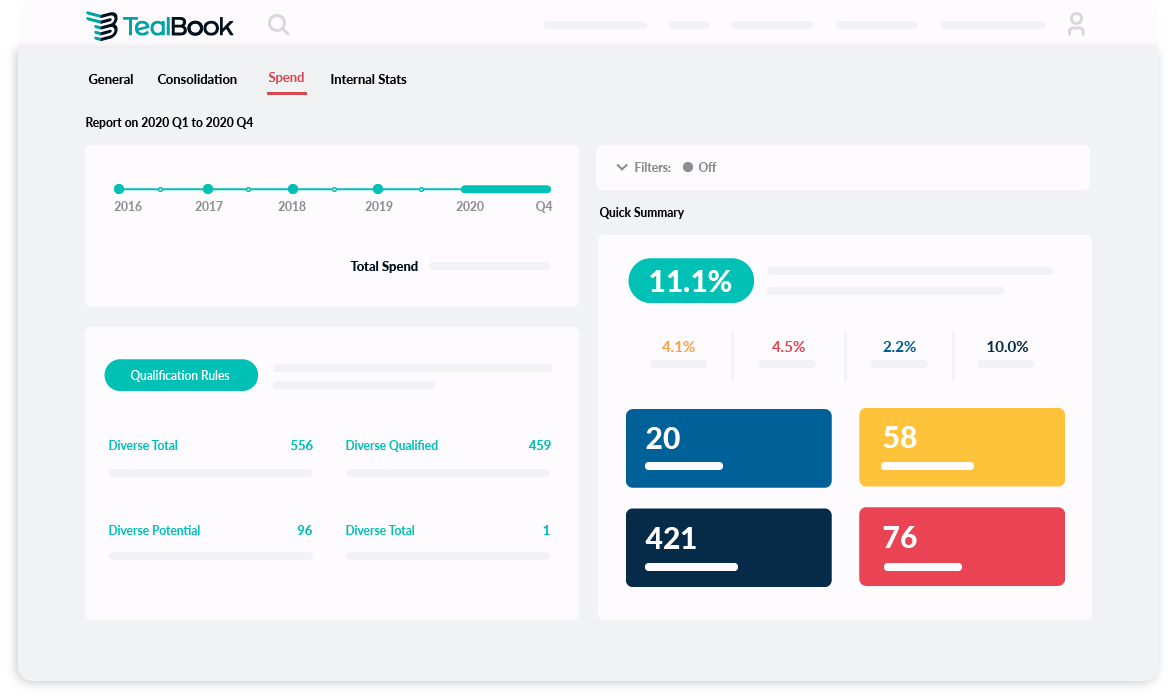The image size is (1172, 698).
Task: Select the 2018 marker on the timeline
Action: (292, 188)
